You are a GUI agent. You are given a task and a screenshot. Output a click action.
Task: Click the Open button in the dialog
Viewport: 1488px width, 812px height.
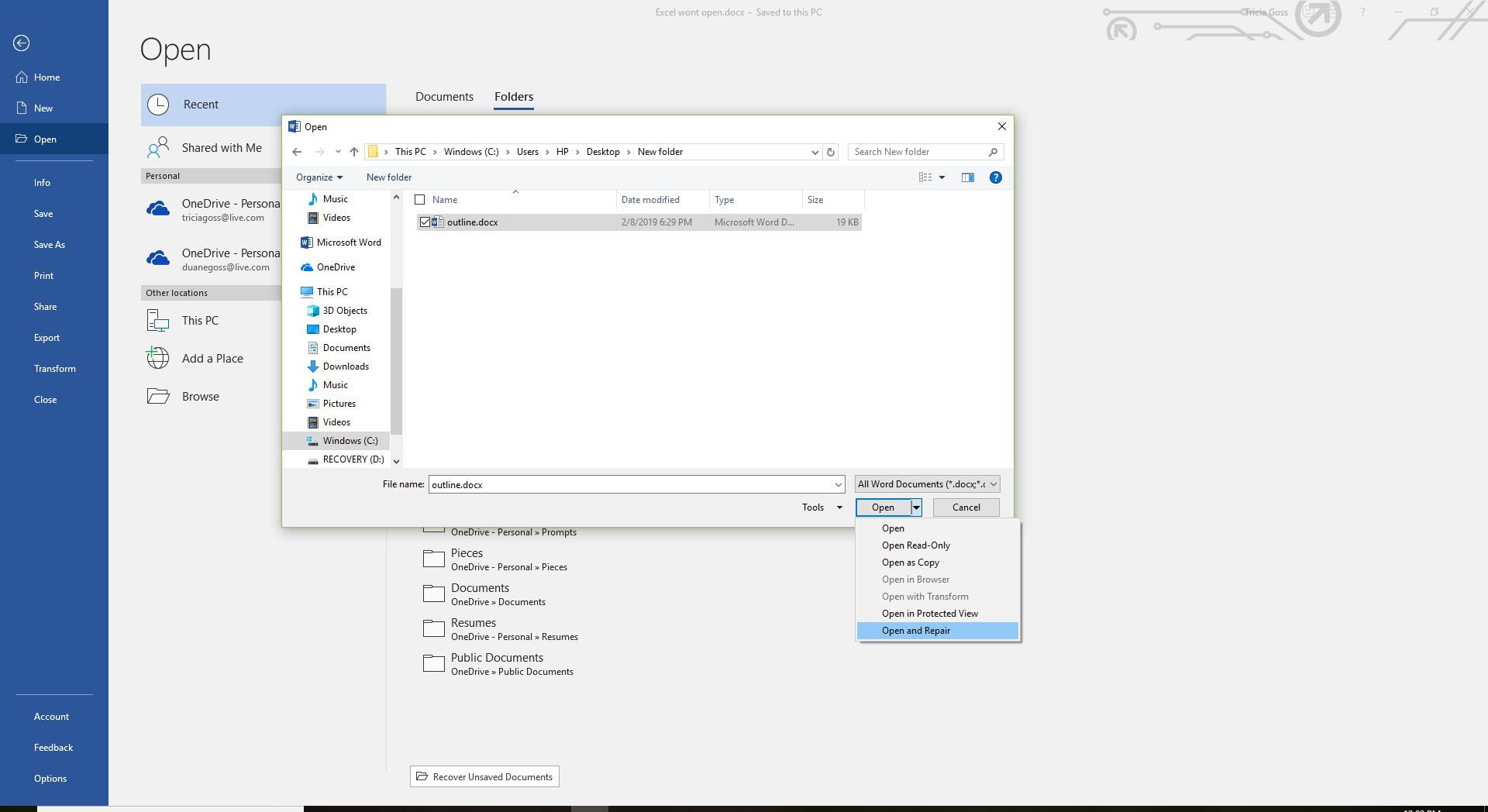(883, 507)
